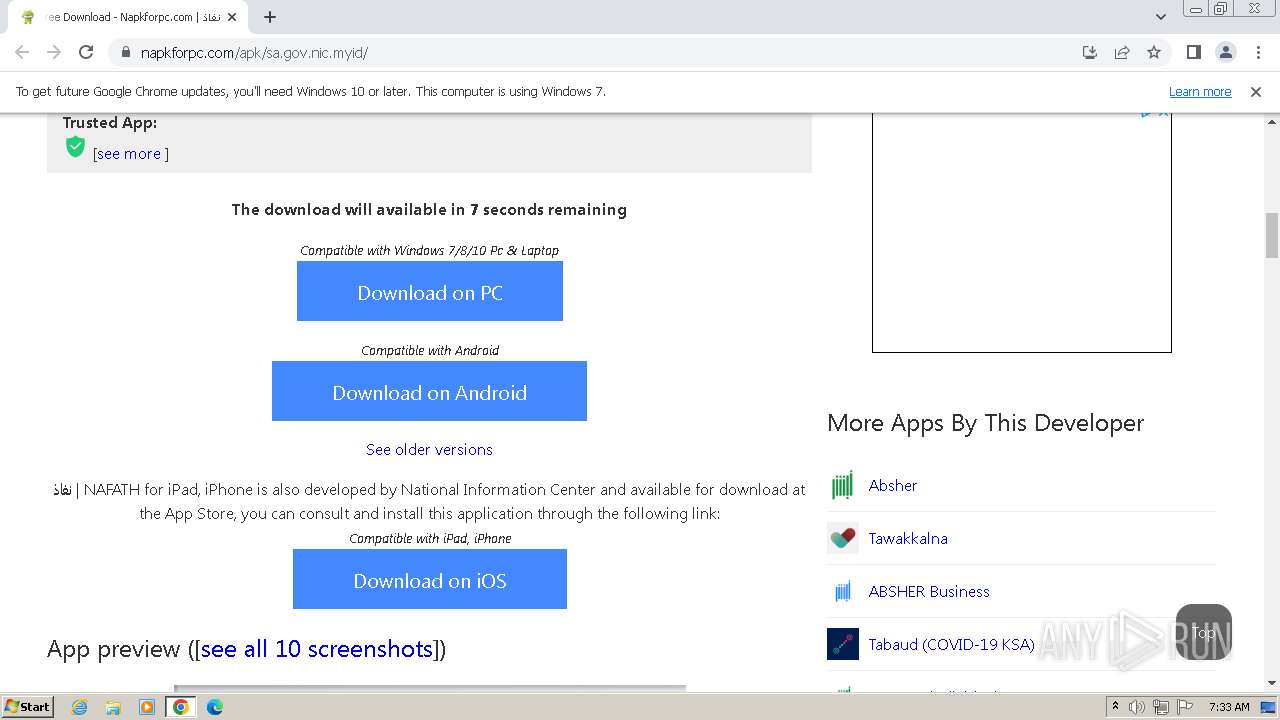1280x720 pixels.
Task: Click the share page icon
Action: tap(1122, 52)
